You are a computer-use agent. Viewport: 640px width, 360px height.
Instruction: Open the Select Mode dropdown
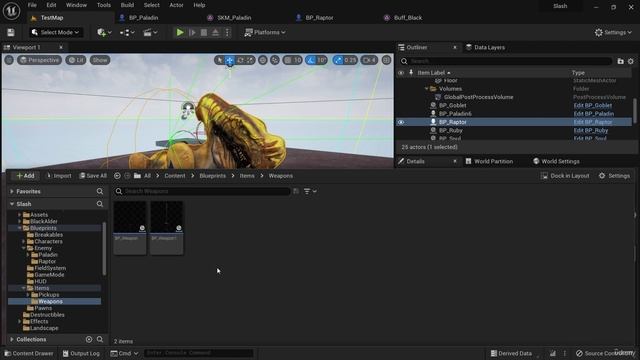coord(56,32)
